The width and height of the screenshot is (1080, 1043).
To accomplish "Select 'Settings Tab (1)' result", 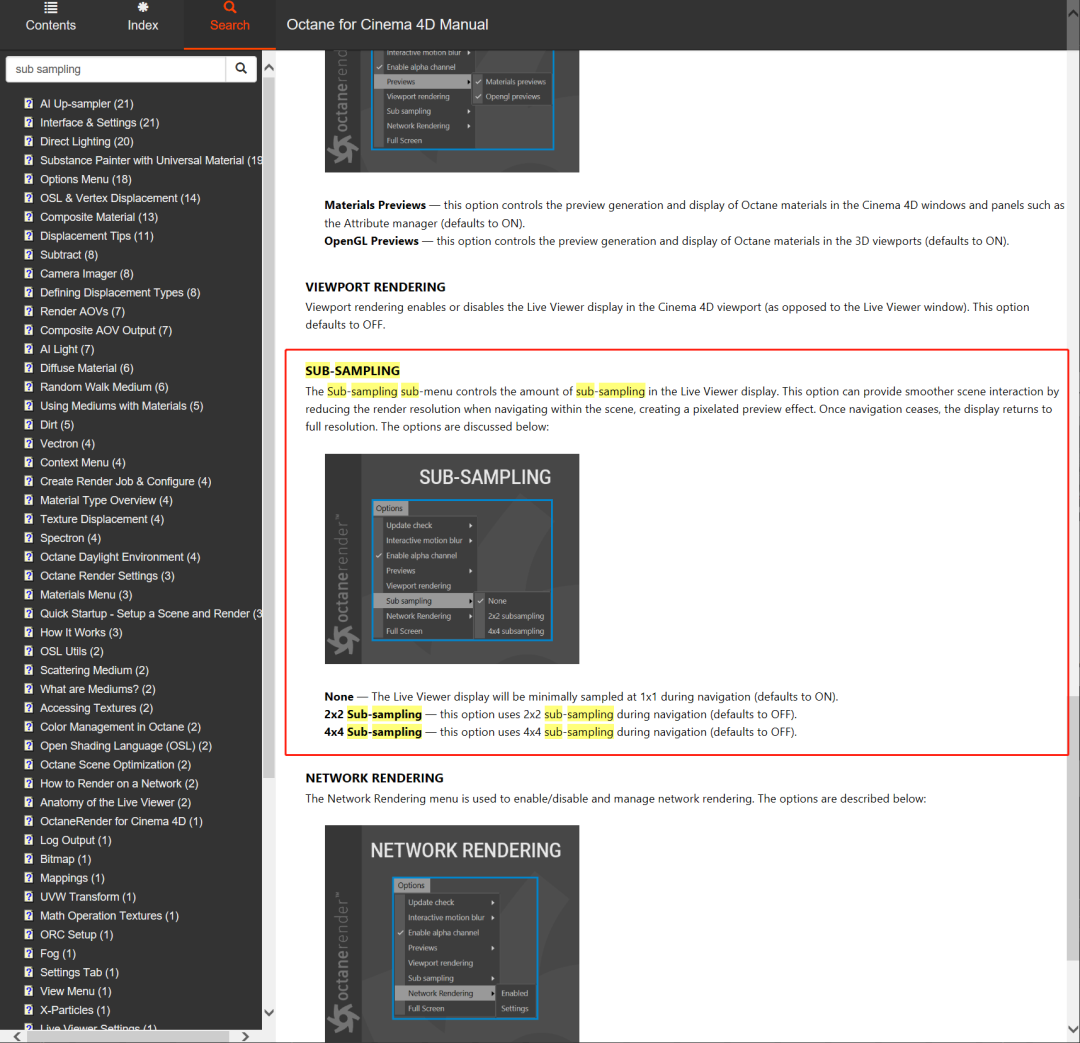I will click(79, 972).
